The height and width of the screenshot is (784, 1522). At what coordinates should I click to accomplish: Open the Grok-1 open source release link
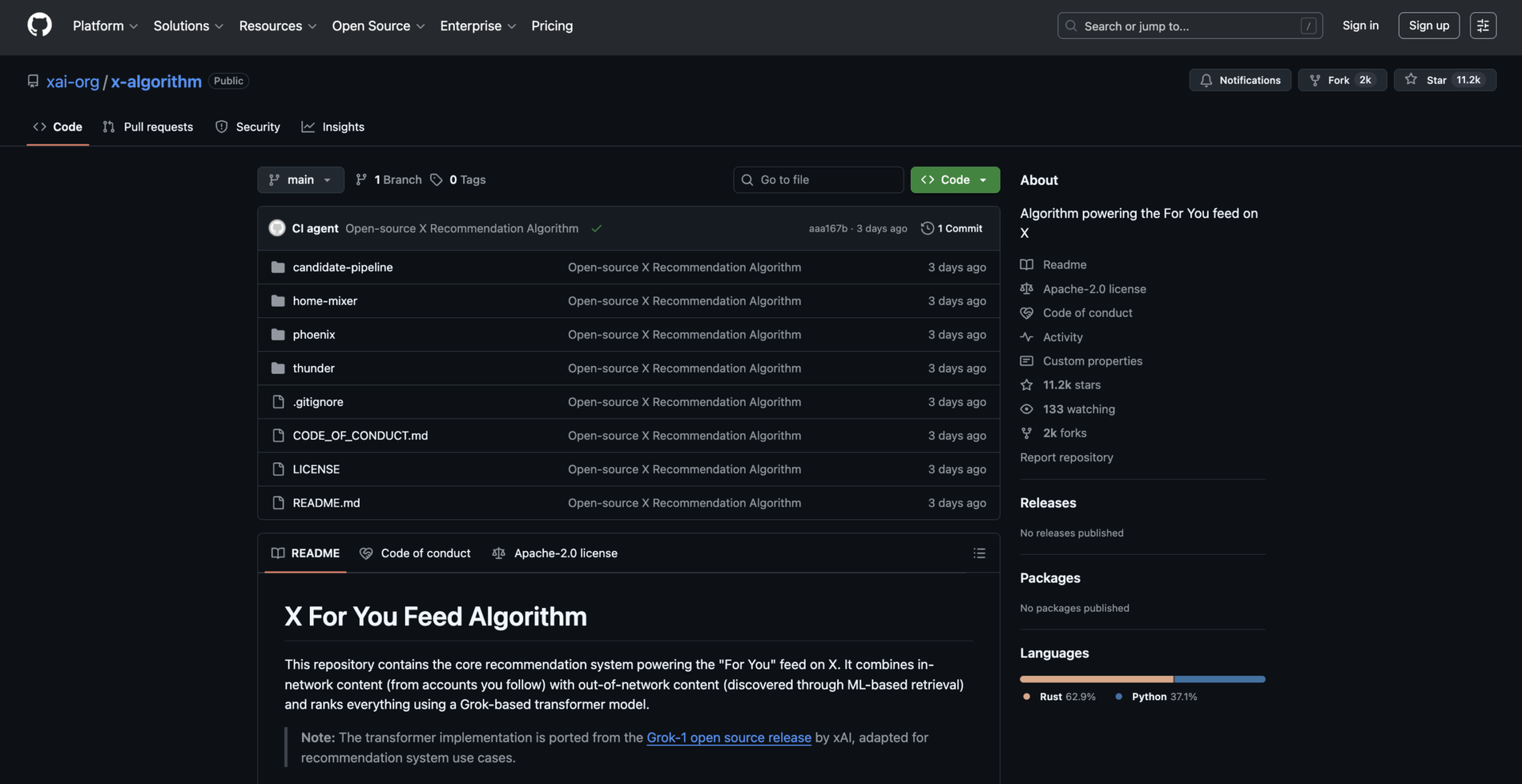coord(728,737)
